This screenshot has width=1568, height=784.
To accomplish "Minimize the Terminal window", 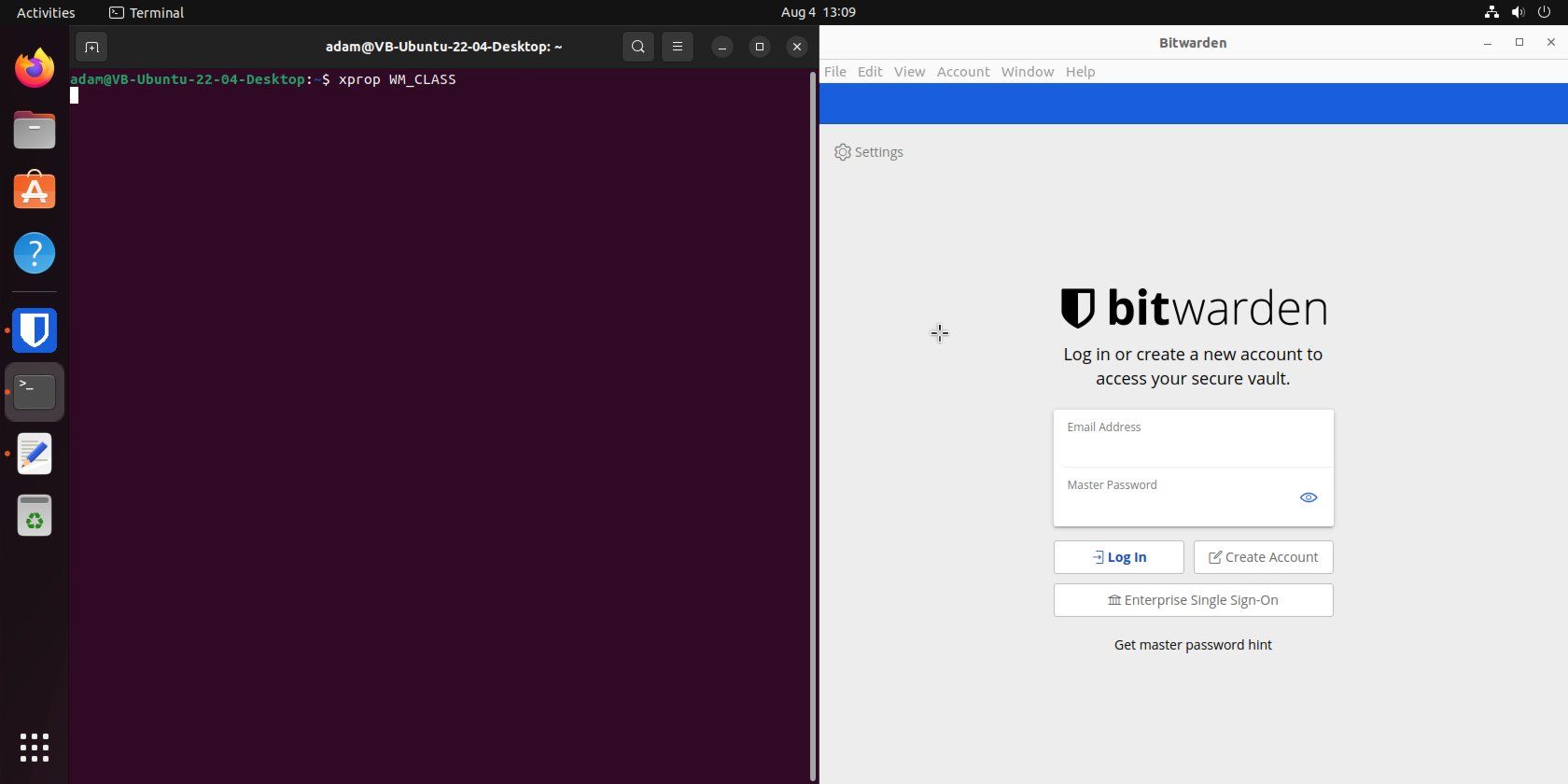I will 722,47.
